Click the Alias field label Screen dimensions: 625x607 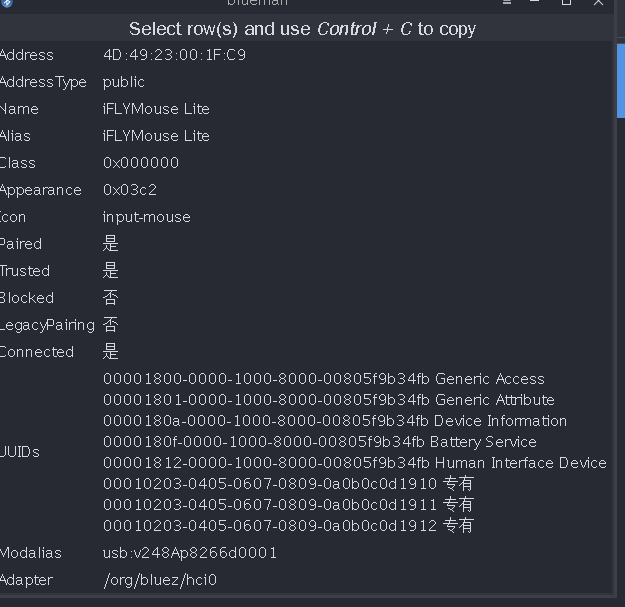[x=15, y=136]
